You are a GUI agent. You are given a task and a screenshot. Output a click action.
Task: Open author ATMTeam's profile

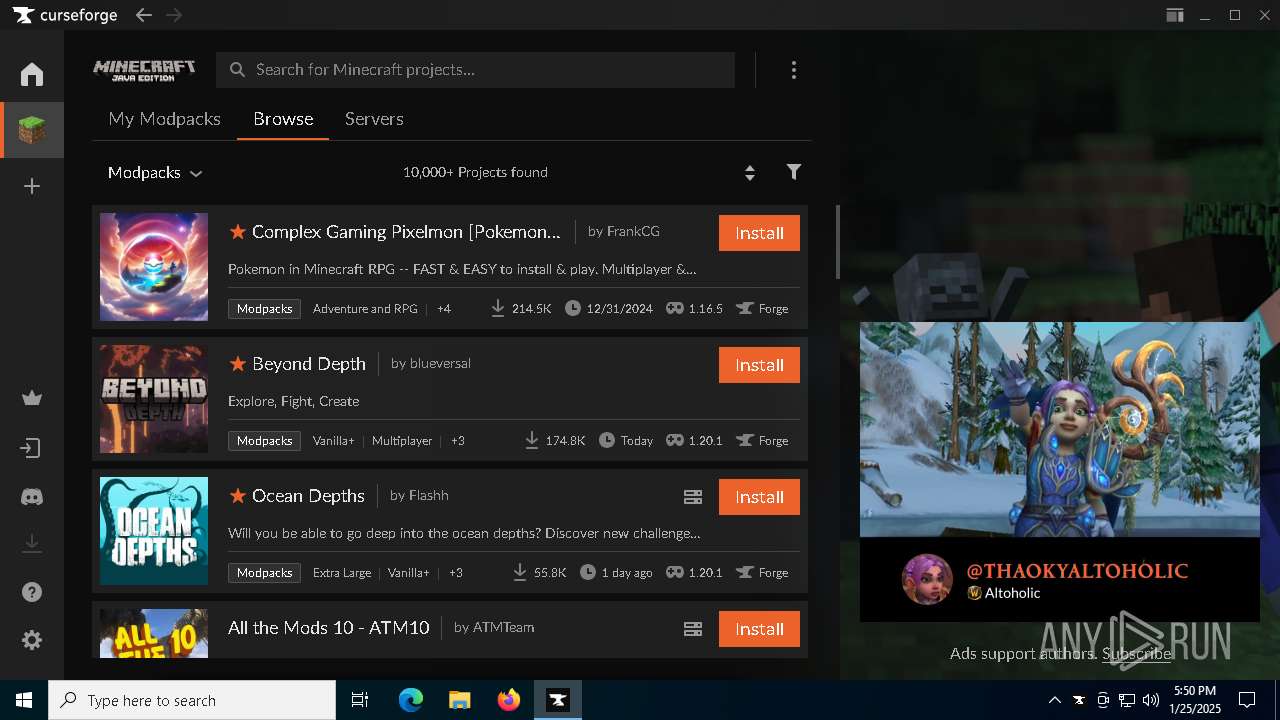pos(503,627)
